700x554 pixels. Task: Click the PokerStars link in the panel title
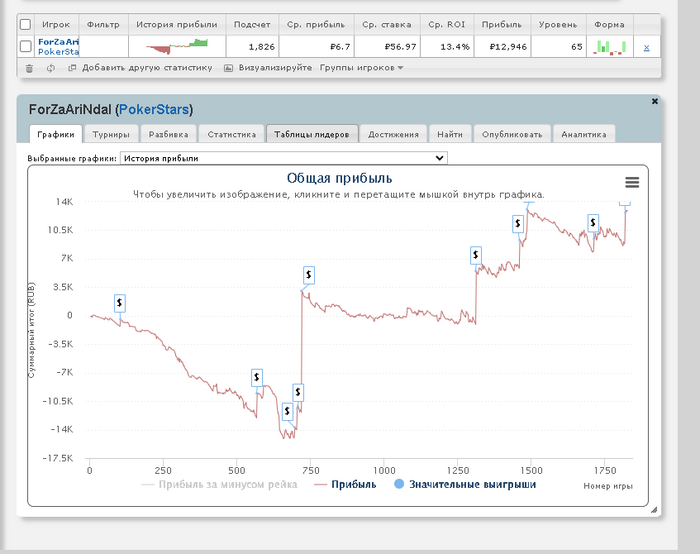(x=154, y=110)
